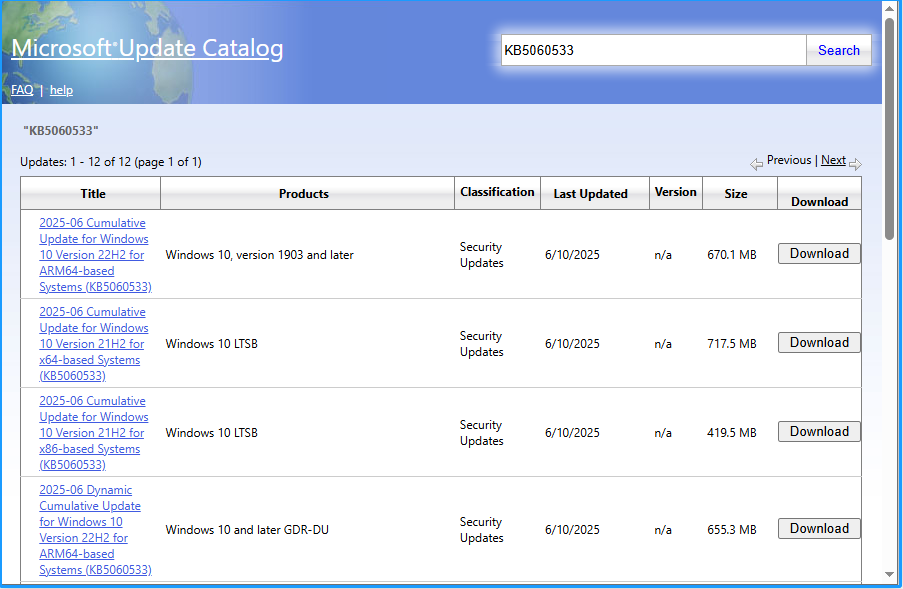Sort by Classification column header
The height and width of the screenshot is (589, 903).
coord(497,192)
